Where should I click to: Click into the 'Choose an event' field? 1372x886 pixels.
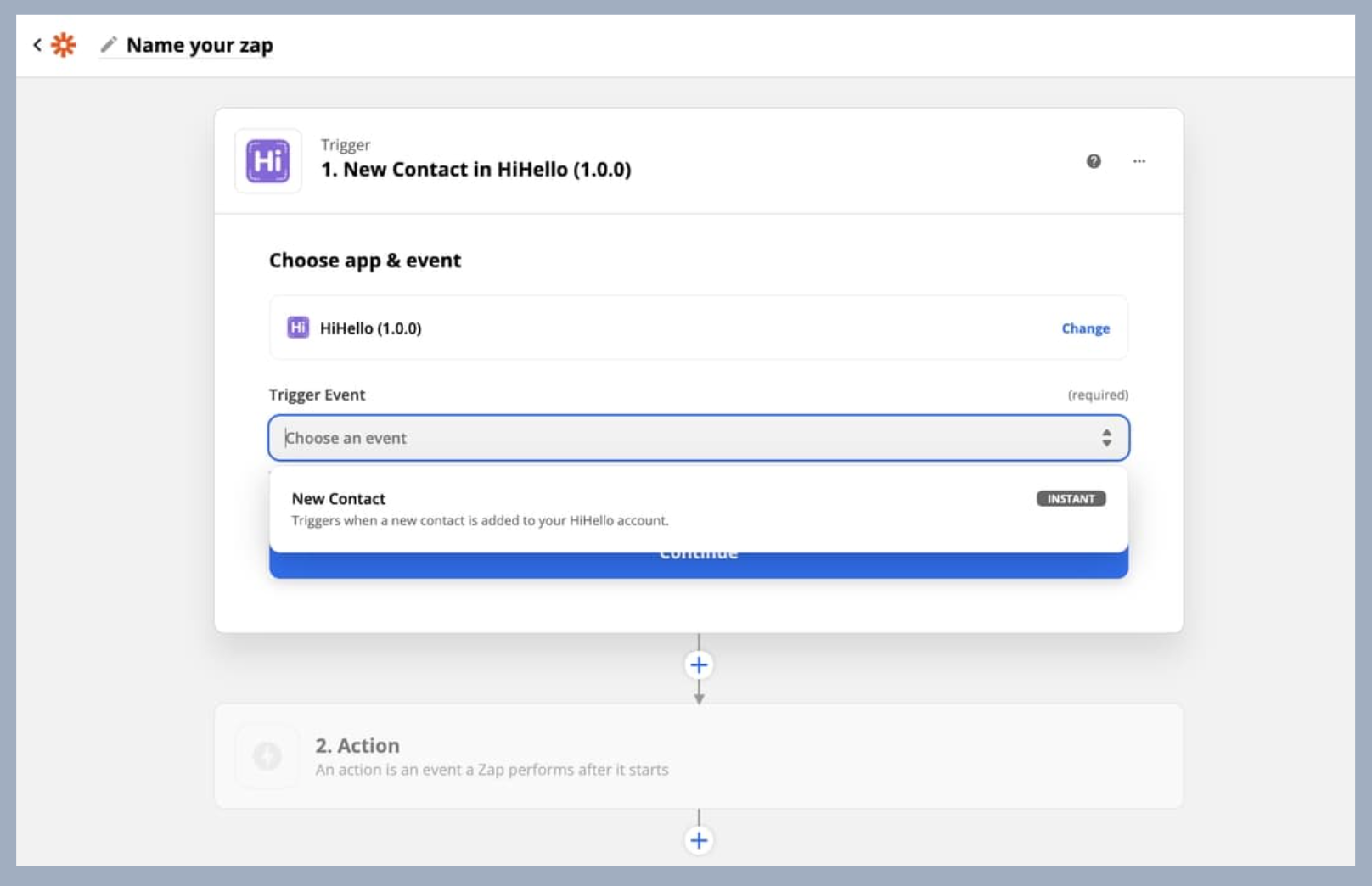pos(699,438)
